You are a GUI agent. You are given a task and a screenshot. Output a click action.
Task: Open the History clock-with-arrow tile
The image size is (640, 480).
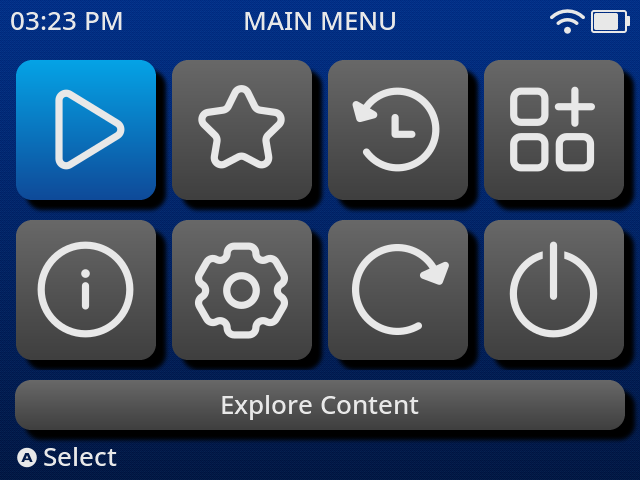[398, 130]
